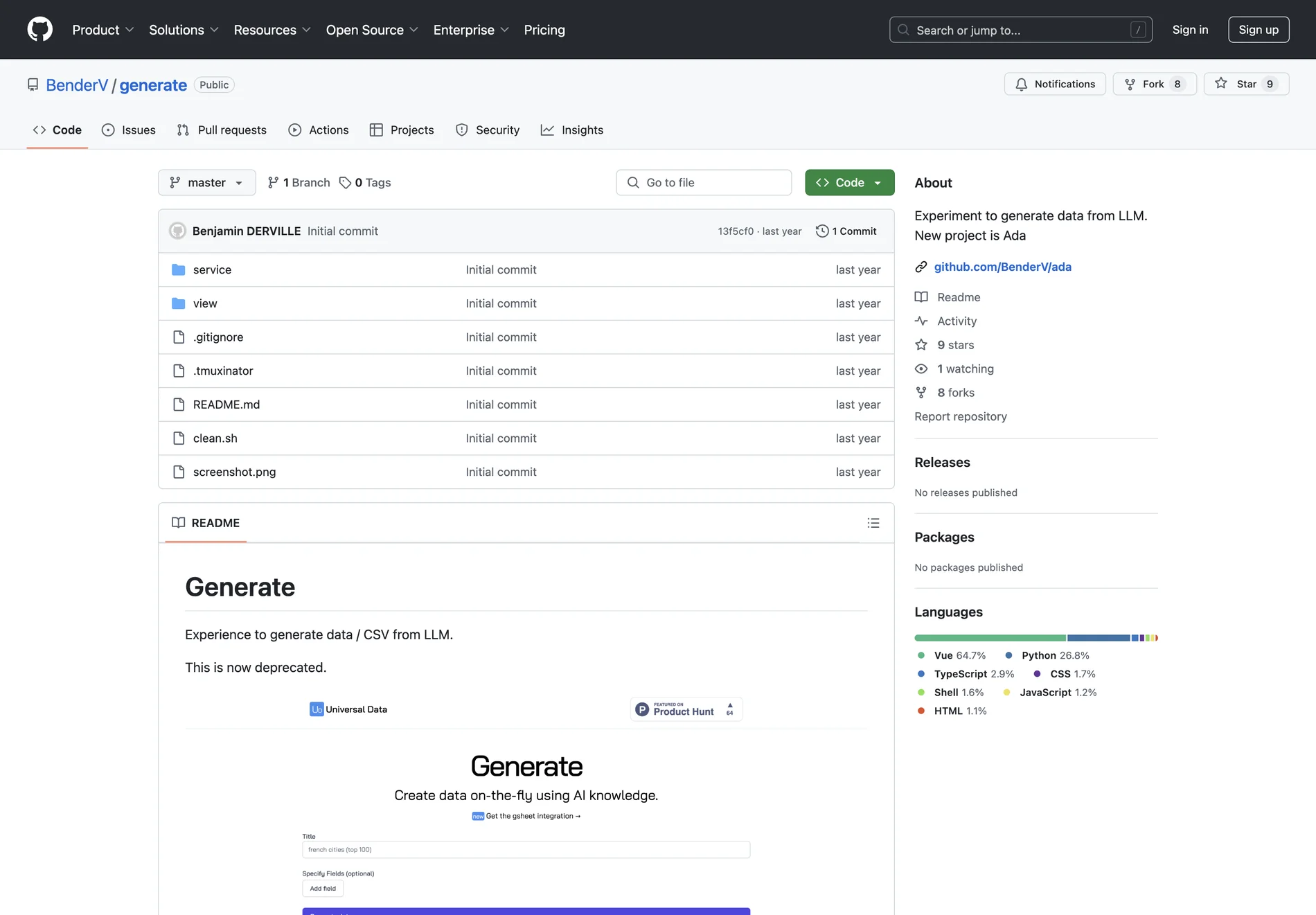Click the clean.sh file icon
The width and height of the screenshot is (1316, 915).
click(179, 438)
